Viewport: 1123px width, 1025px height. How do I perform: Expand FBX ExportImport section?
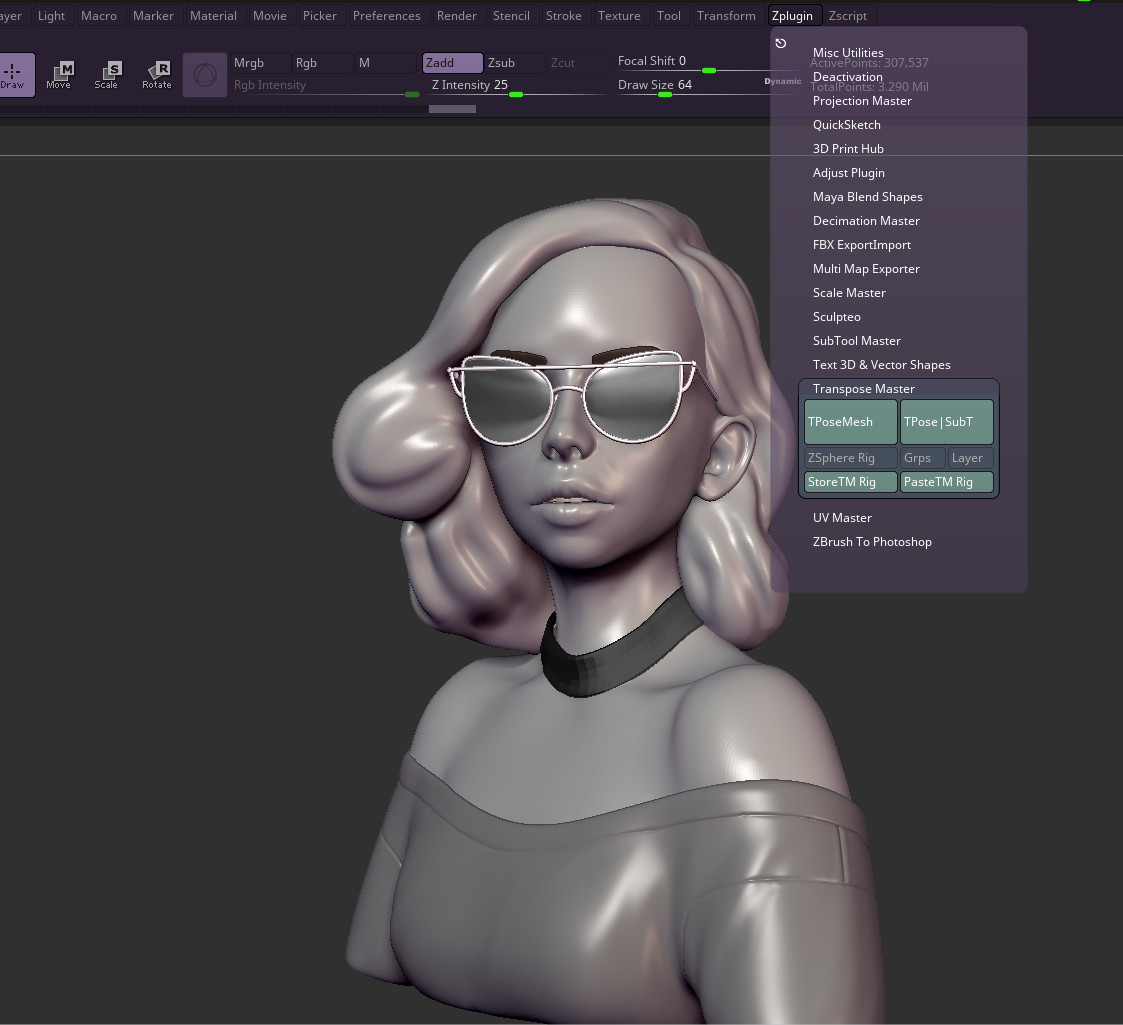point(862,245)
